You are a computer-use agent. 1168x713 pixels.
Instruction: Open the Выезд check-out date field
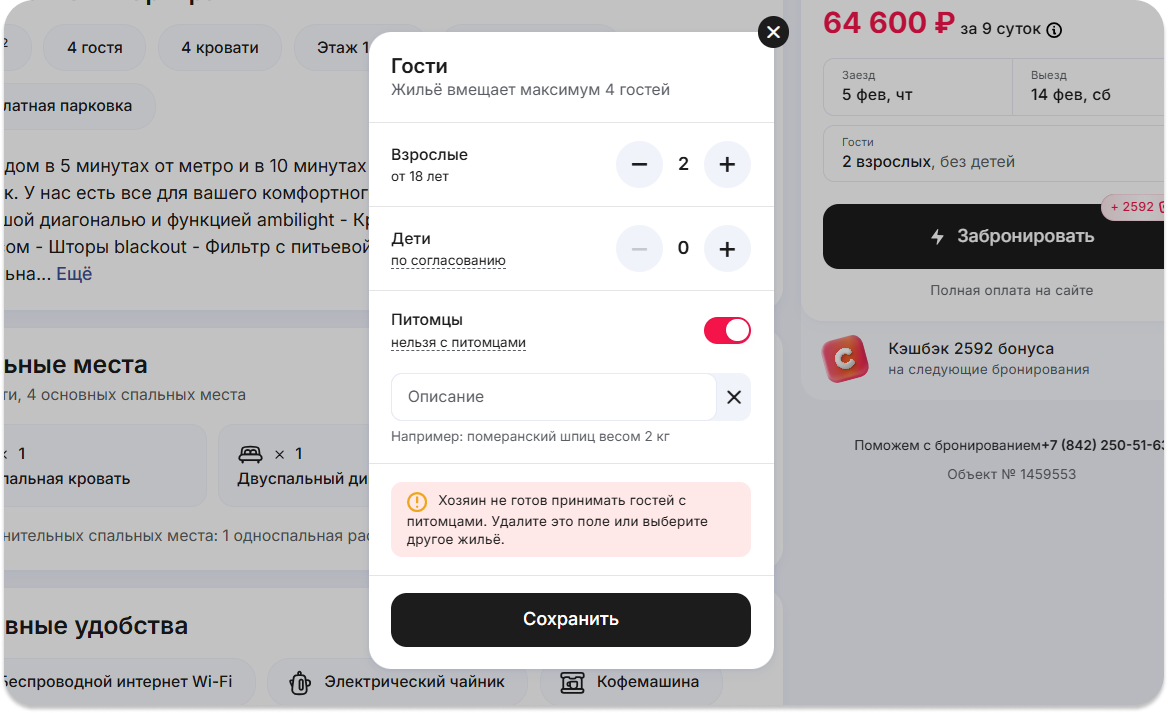(x=1089, y=86)
